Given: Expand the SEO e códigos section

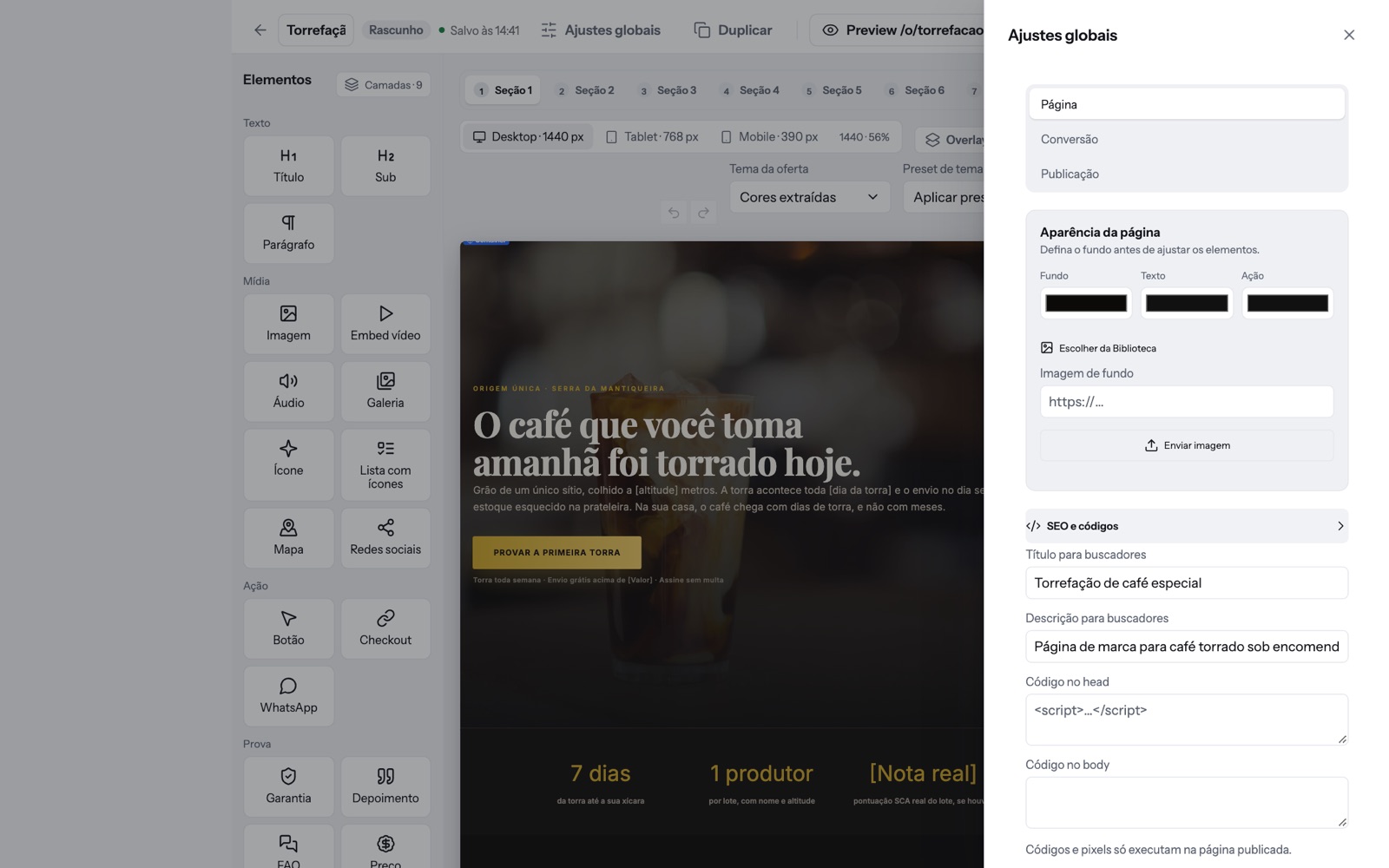Looking at the screenshot, I should [1186, 526].
